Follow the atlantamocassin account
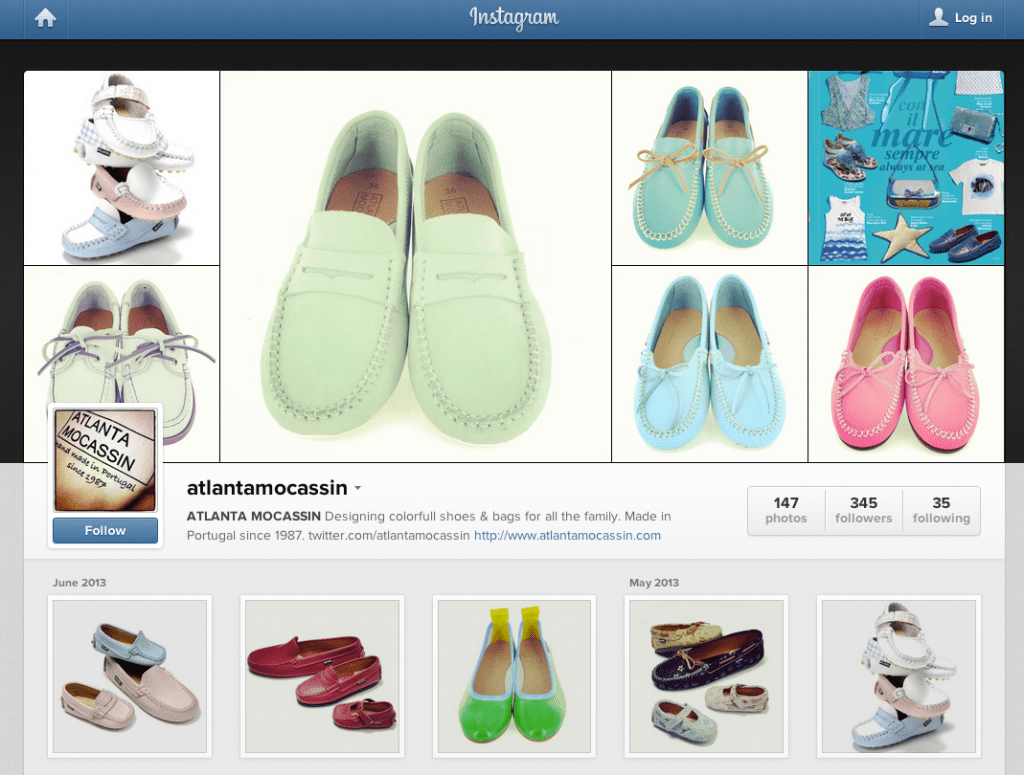This screenshot has width=1024, height=775. (105, 530)
